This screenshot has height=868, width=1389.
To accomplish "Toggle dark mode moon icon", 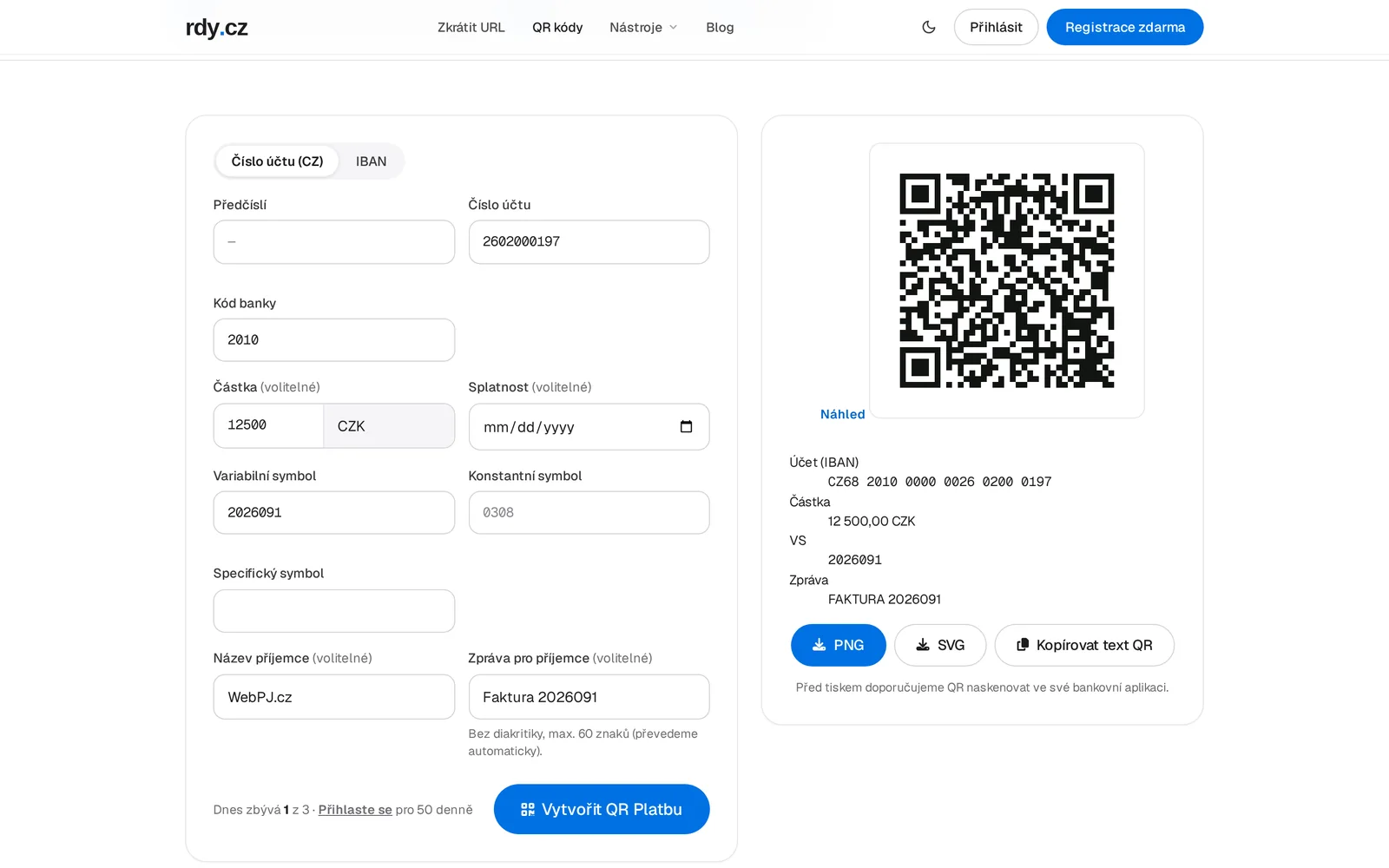I will 928,27.
